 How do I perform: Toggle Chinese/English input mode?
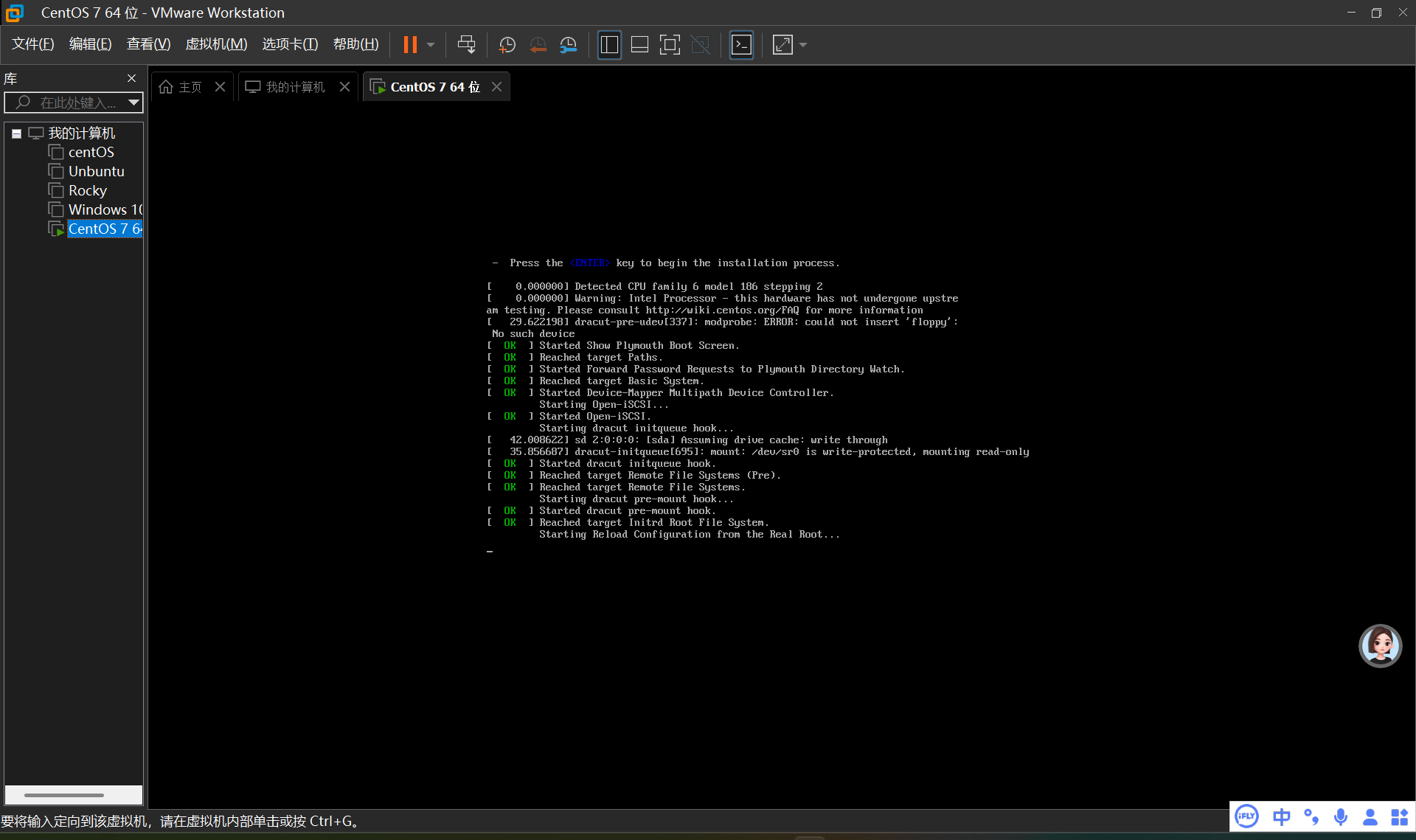tap(1281, 817)
